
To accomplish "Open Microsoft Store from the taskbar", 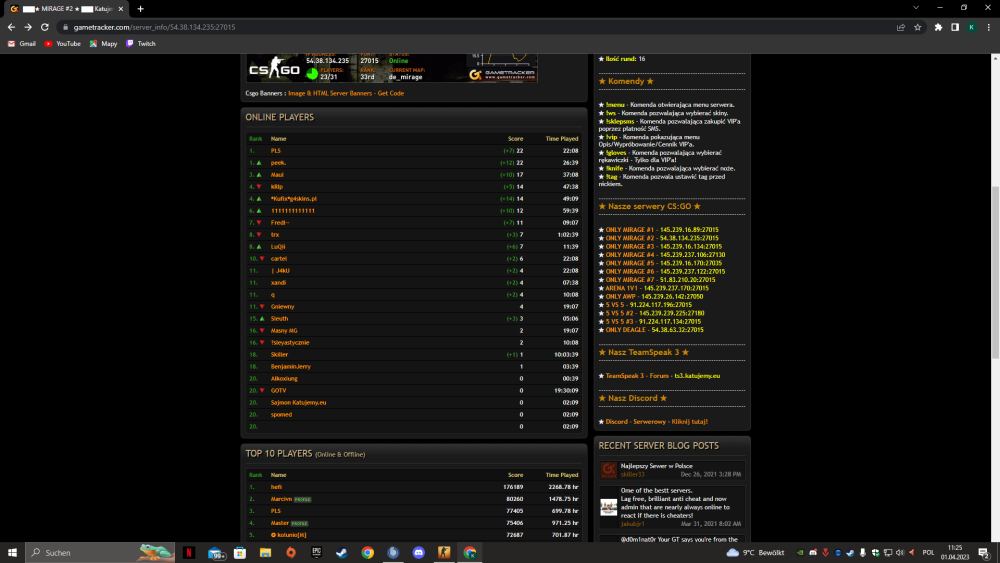I will (x=240, y=553).
